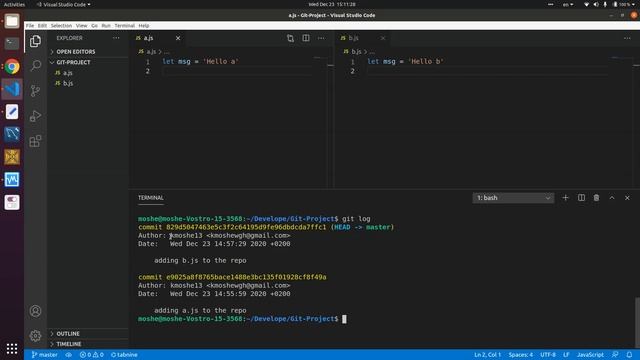Open more actions in b.js editor group

coord(627,38)
